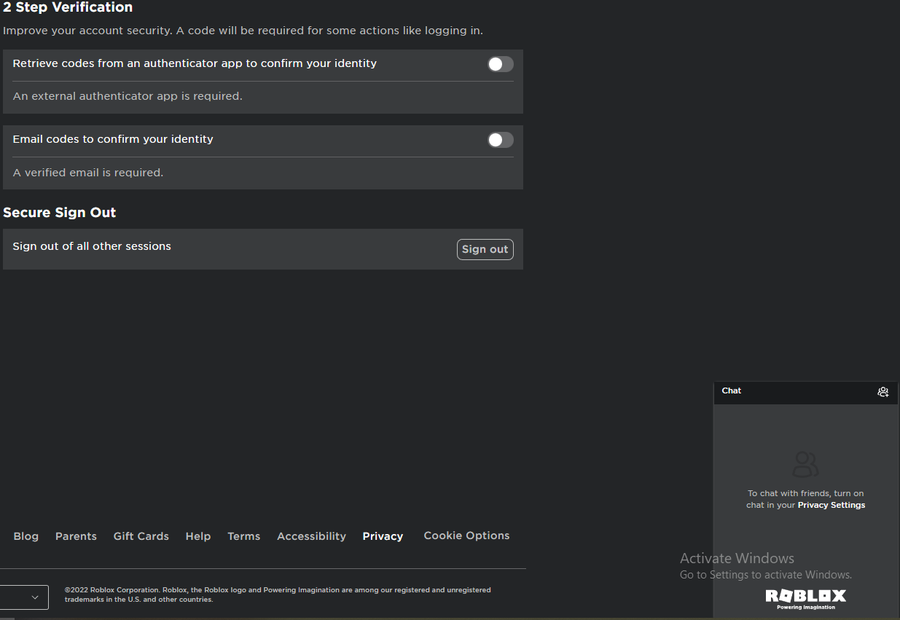Open the Privacy footer link
The width and height of the screenshot is (900, 620).
tap(383, 536)
